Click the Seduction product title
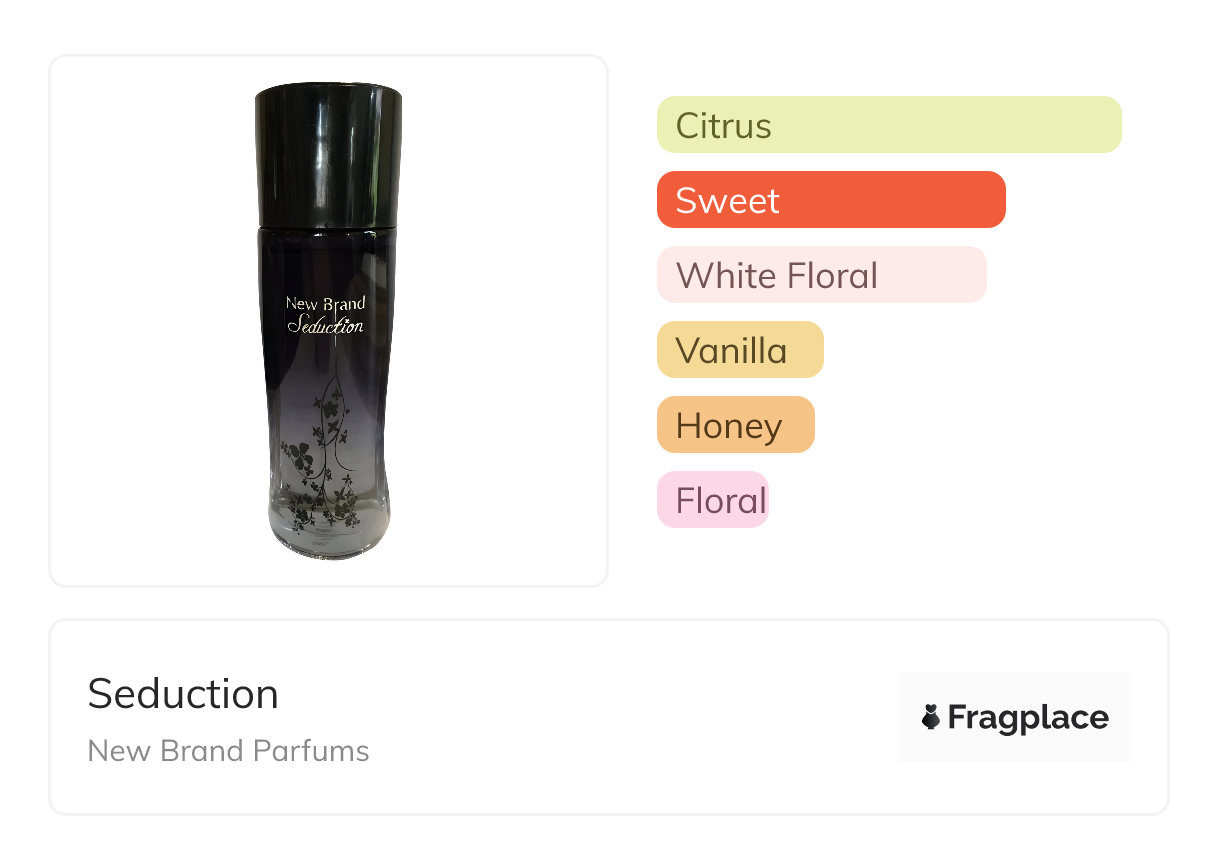 tap(183, 694)
